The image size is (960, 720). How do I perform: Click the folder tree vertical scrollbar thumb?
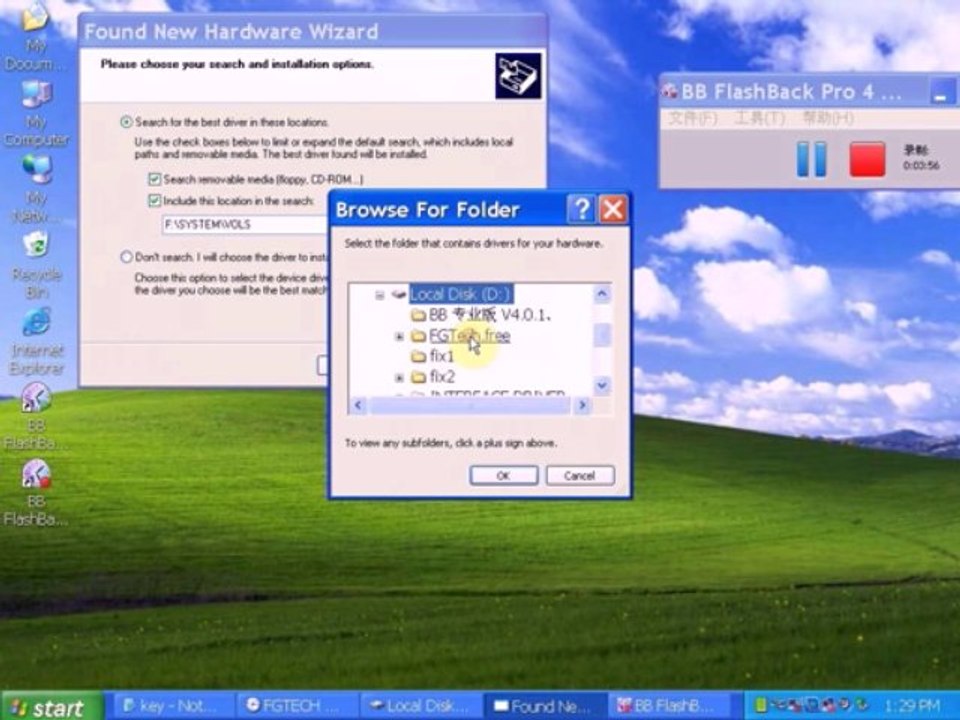[602, 335]
